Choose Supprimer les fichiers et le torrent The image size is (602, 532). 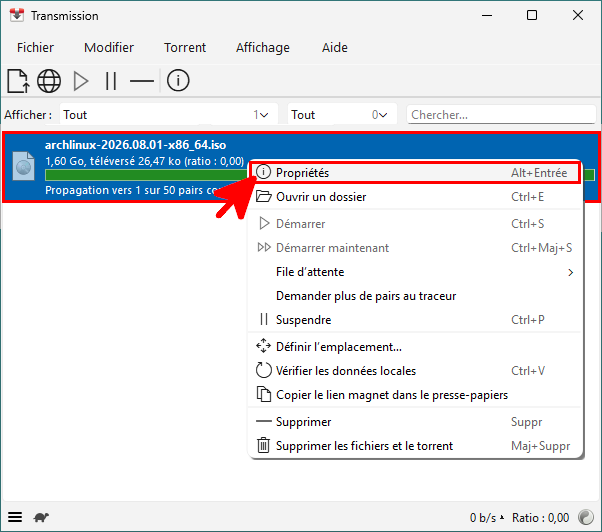click(x=416, y=446)
